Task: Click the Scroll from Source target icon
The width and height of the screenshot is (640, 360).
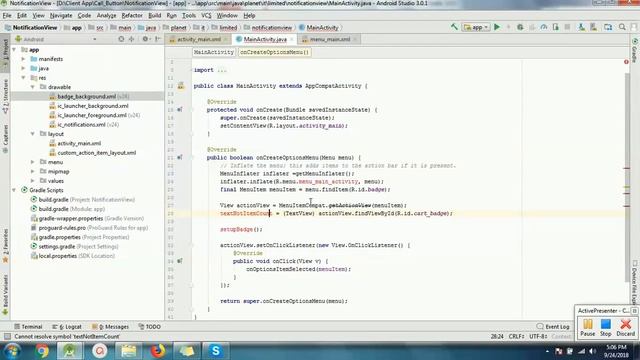Action: click(121, 39)
